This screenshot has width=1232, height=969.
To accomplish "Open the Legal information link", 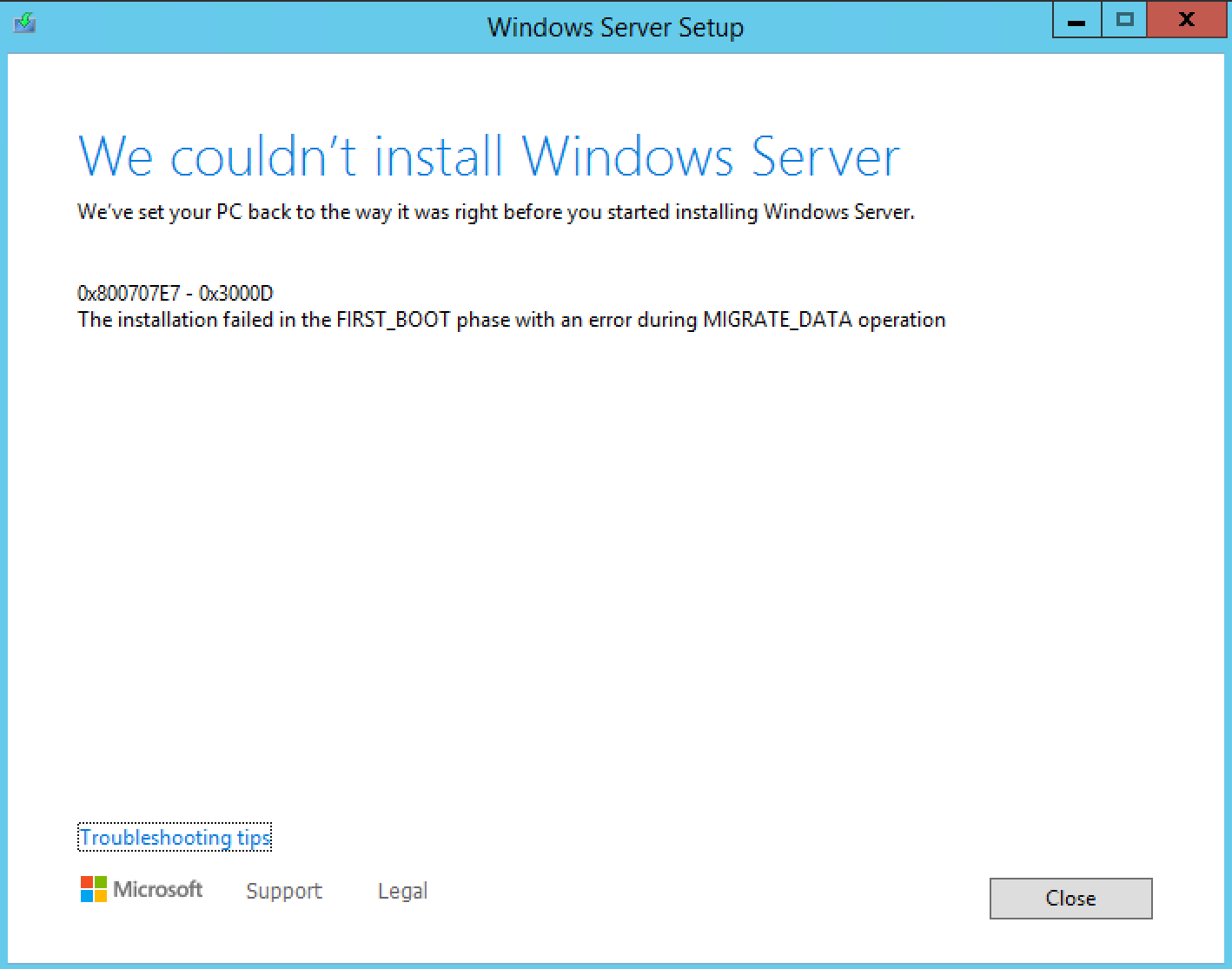I will tap(402, 890).
